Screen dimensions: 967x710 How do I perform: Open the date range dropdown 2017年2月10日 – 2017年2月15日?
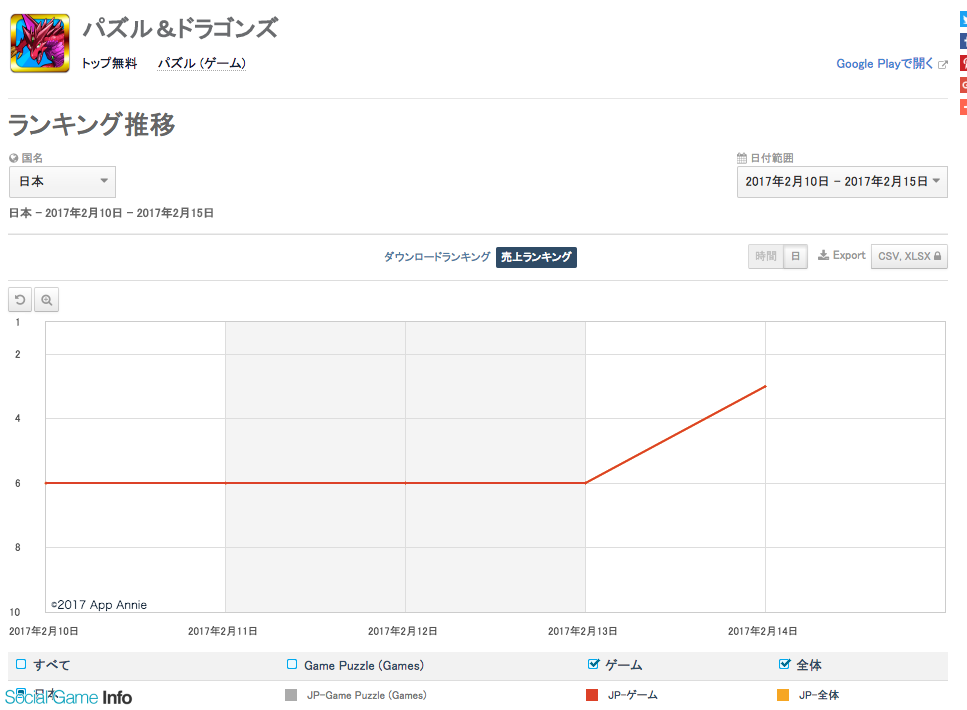pos(842,181)
